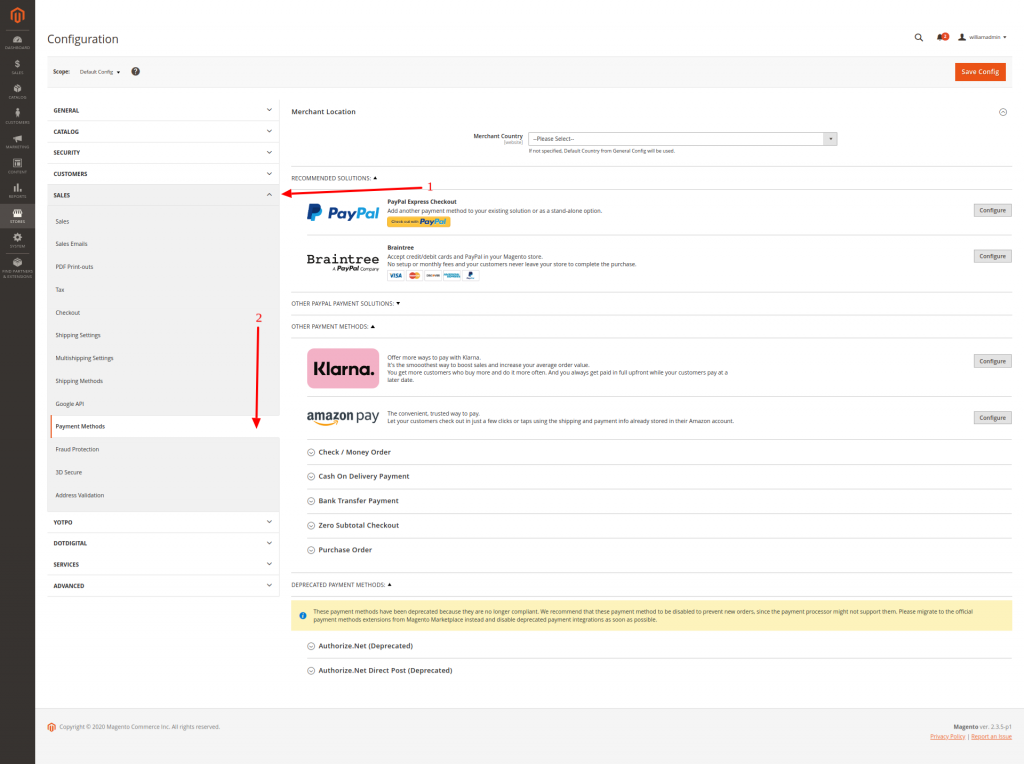Click Configure for PayPal Express Checkout

click(x=992, y=210)
